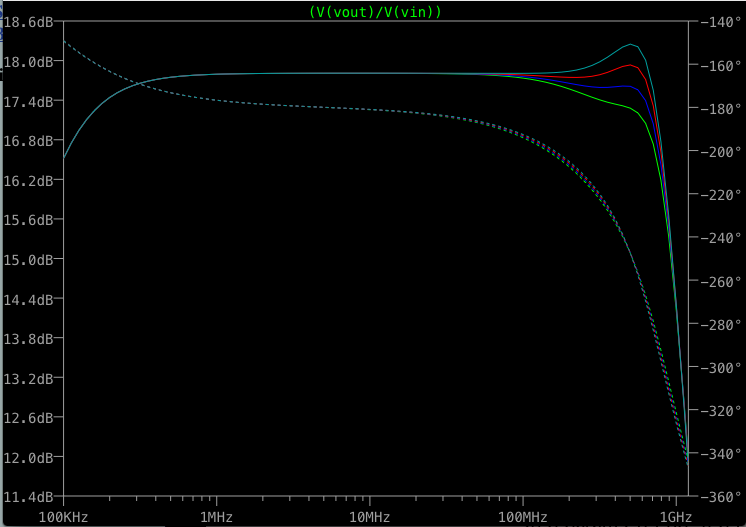Click the -360° phase axis label
Image resolution: width=746 pixels, height=527 pixels.
718,497
